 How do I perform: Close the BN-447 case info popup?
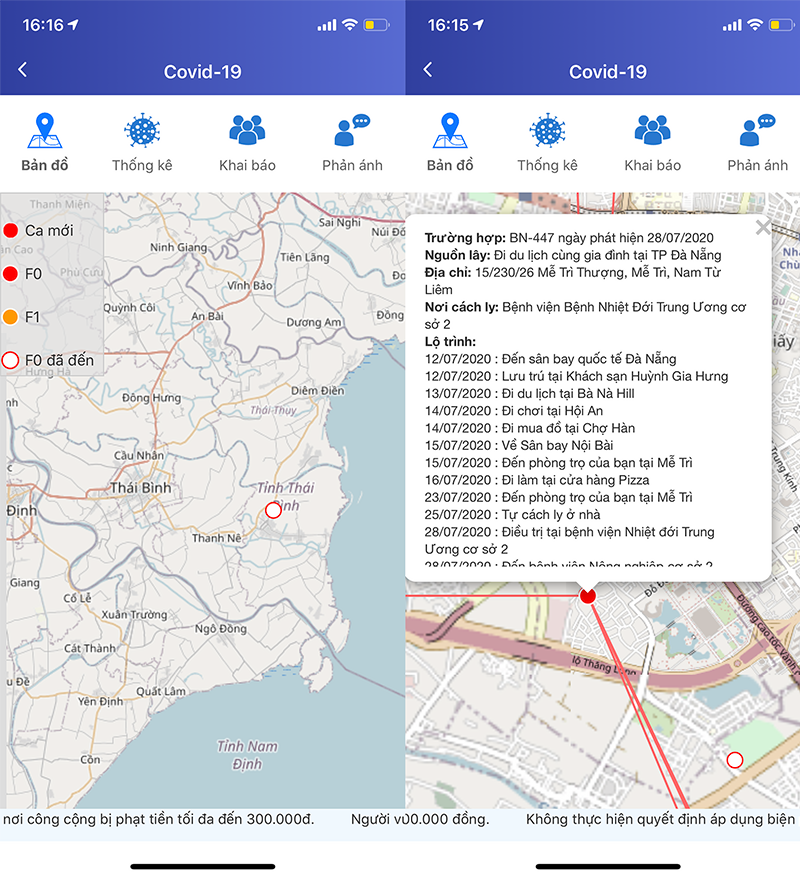(x=762, y=228)
